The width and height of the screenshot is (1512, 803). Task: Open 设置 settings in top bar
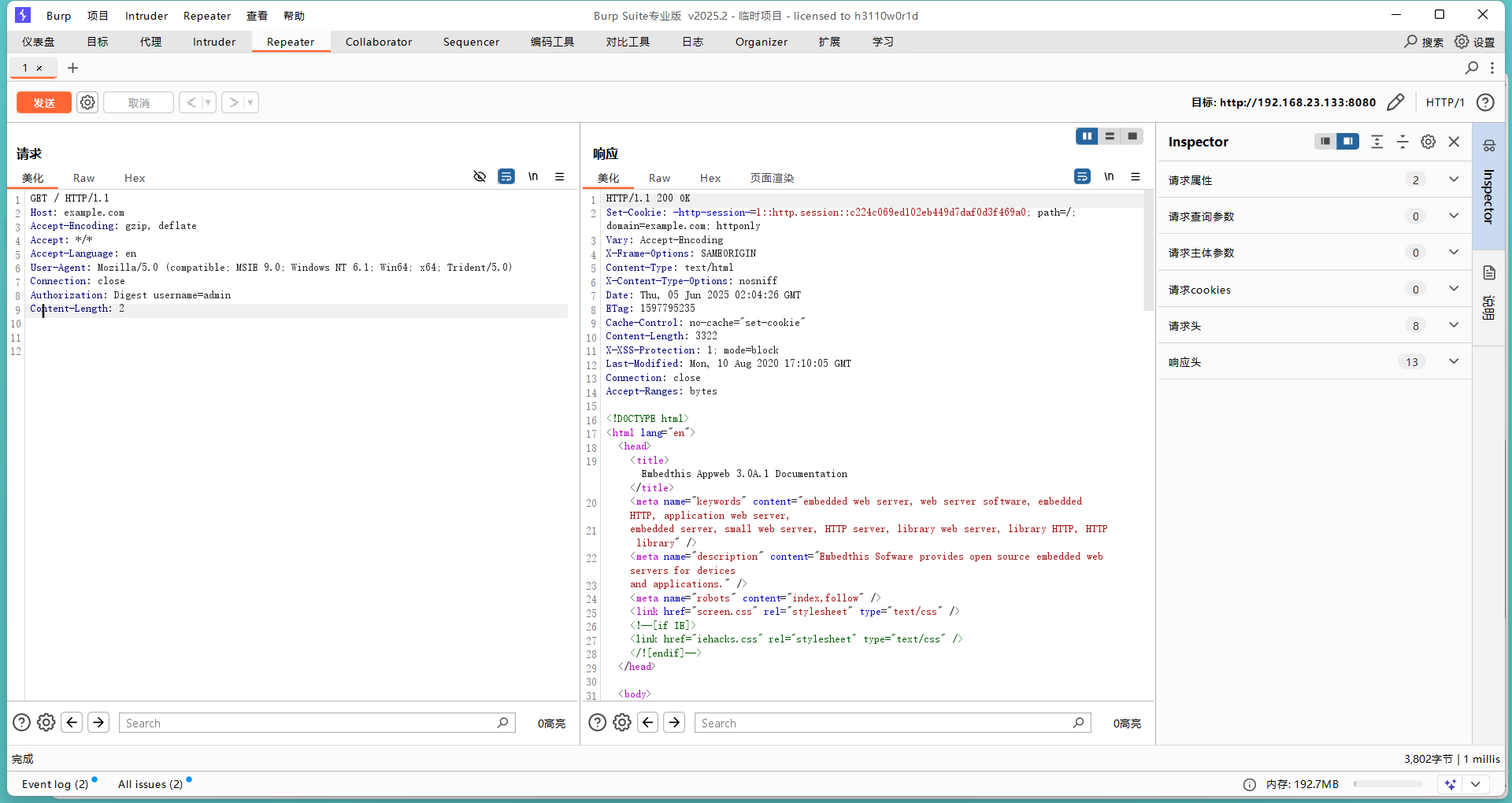click(1475, 42)
